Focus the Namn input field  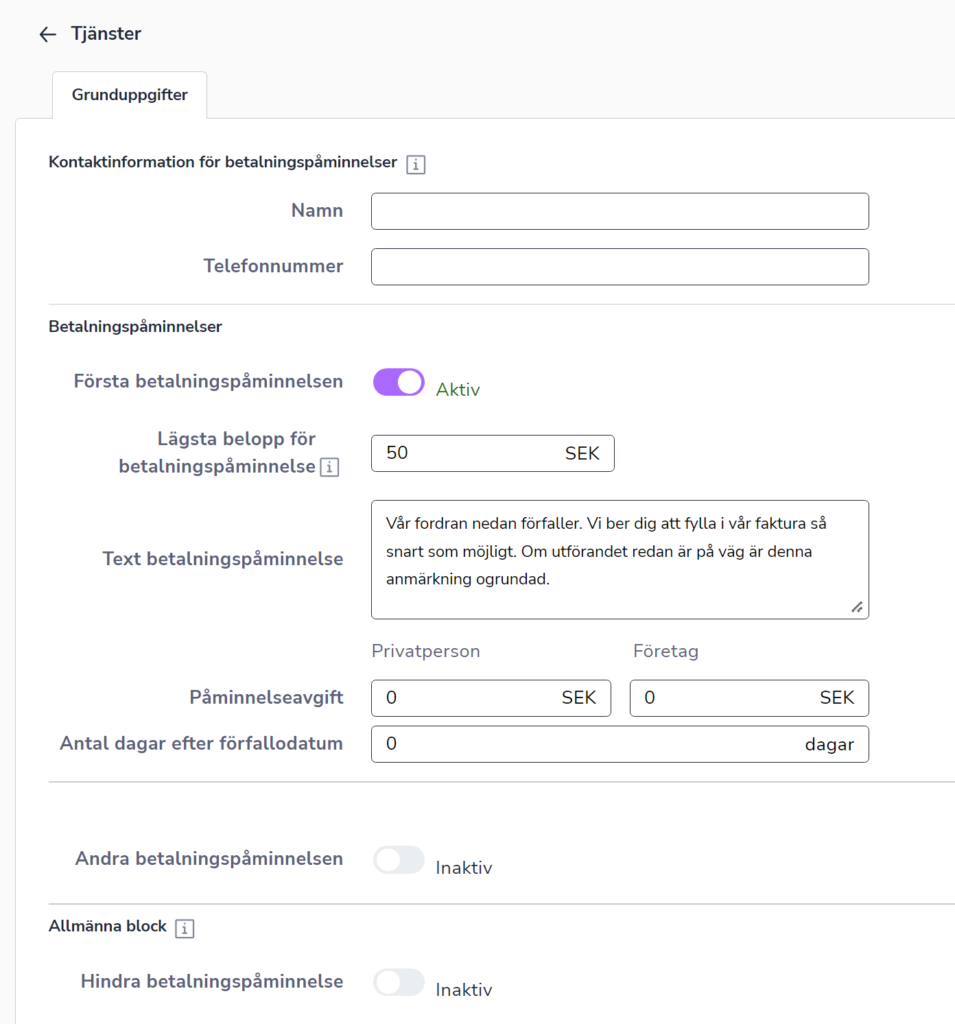(620, 211)
